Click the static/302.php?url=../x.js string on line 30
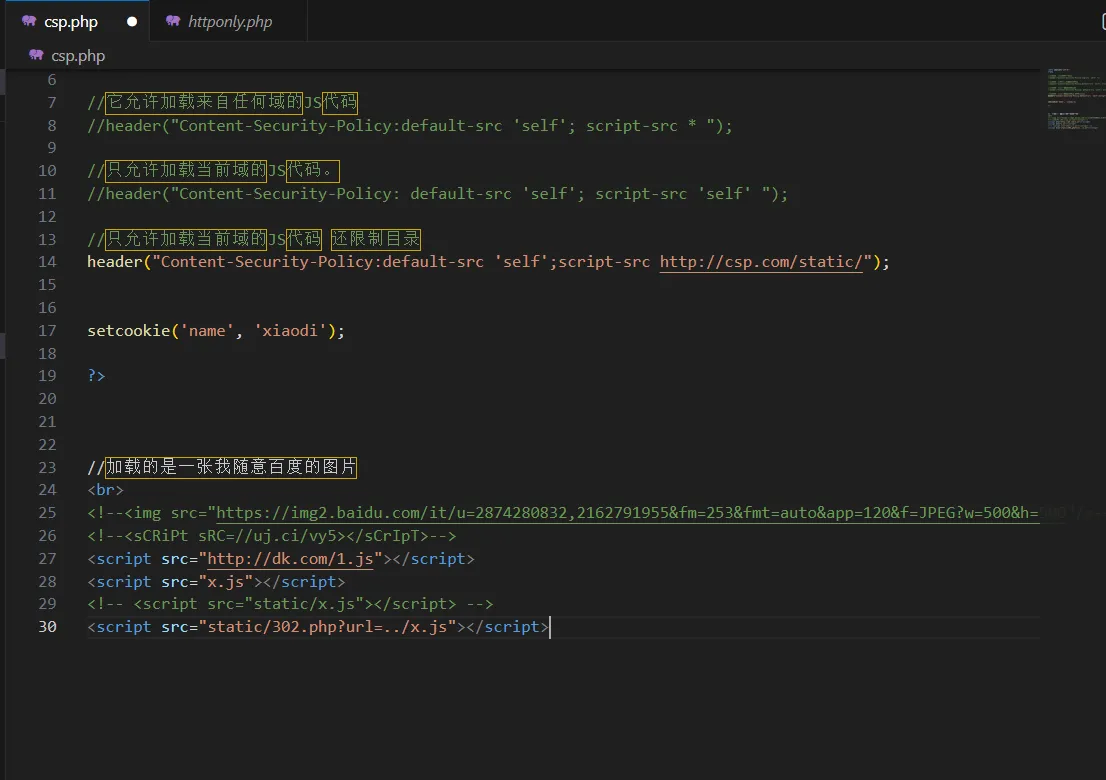 pos(327,627)
